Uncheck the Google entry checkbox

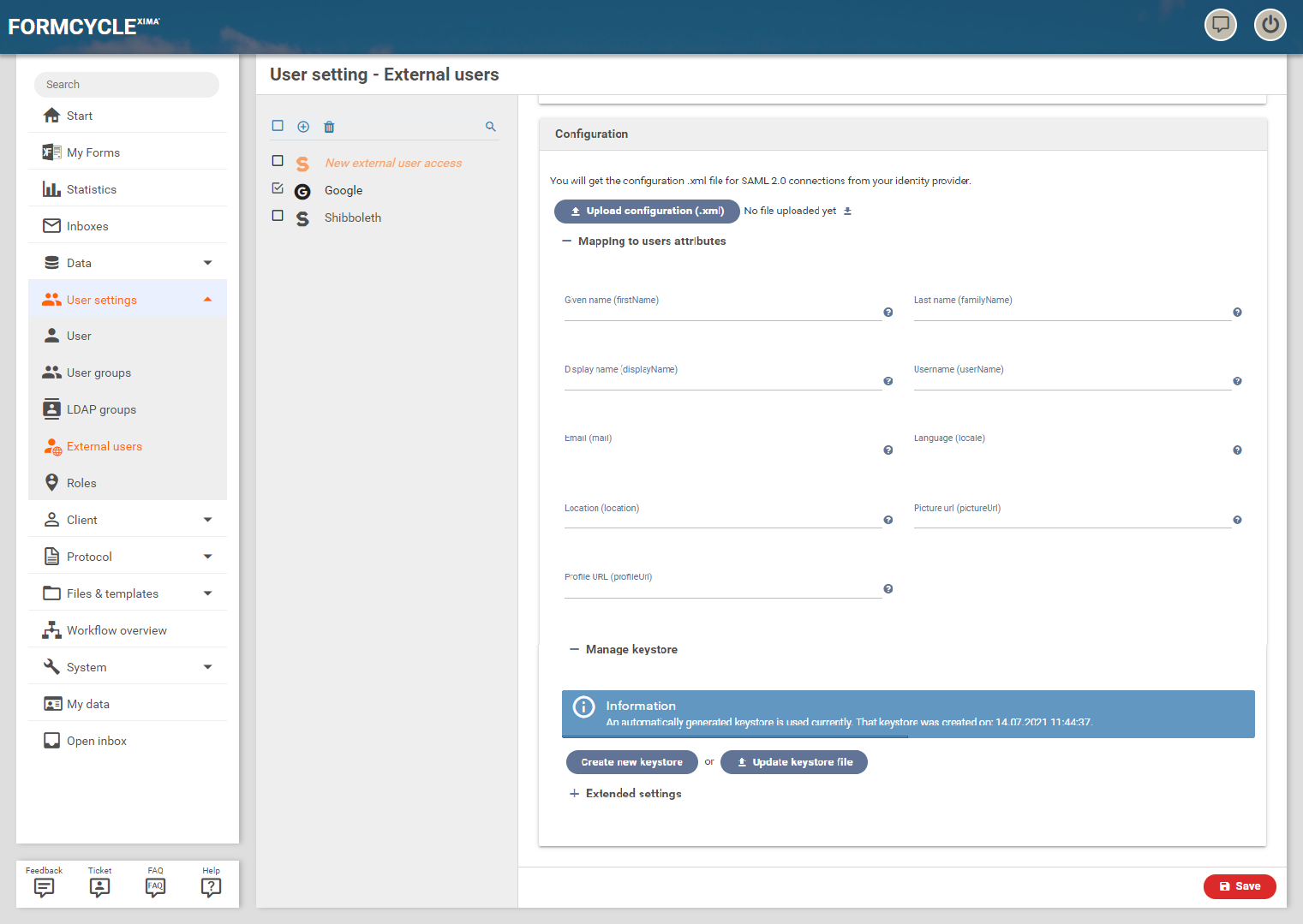pyautogui.click(x=278, y=188)
